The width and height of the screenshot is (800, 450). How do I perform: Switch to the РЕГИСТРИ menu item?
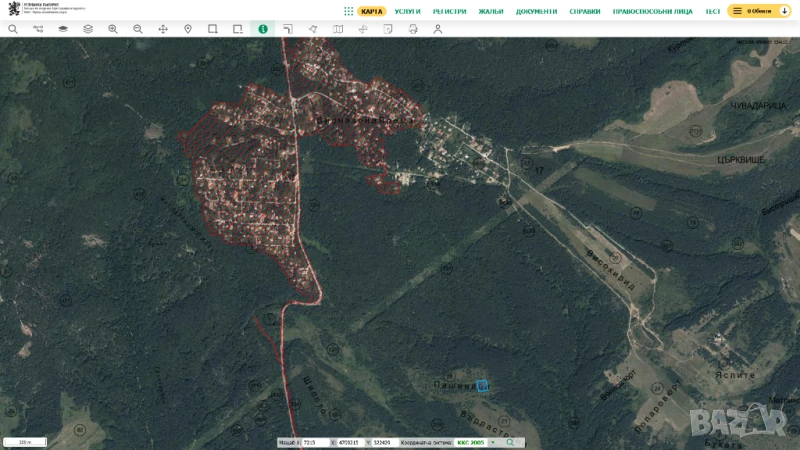[450, 11]
